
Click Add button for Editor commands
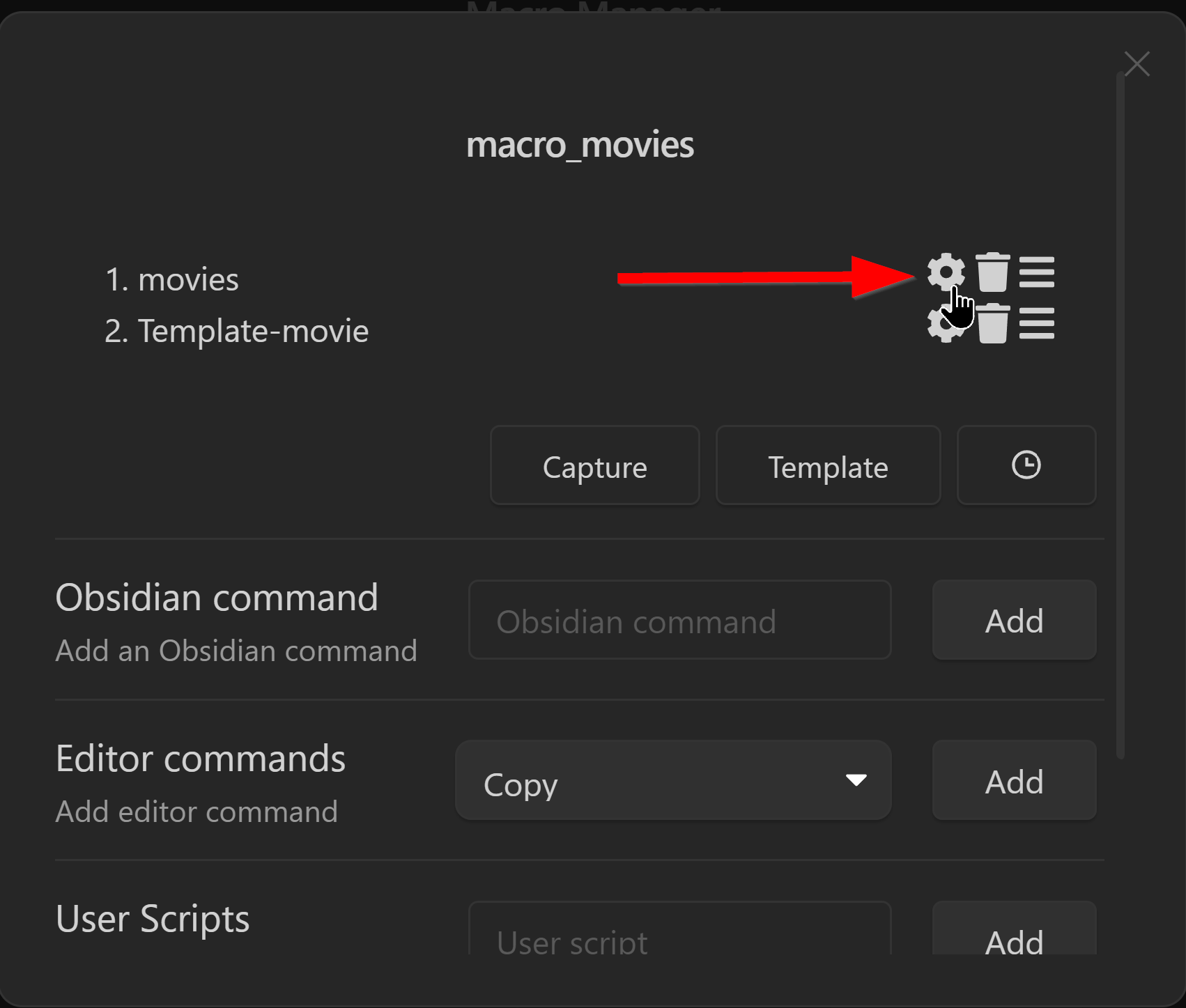(x=1015, y=780)
